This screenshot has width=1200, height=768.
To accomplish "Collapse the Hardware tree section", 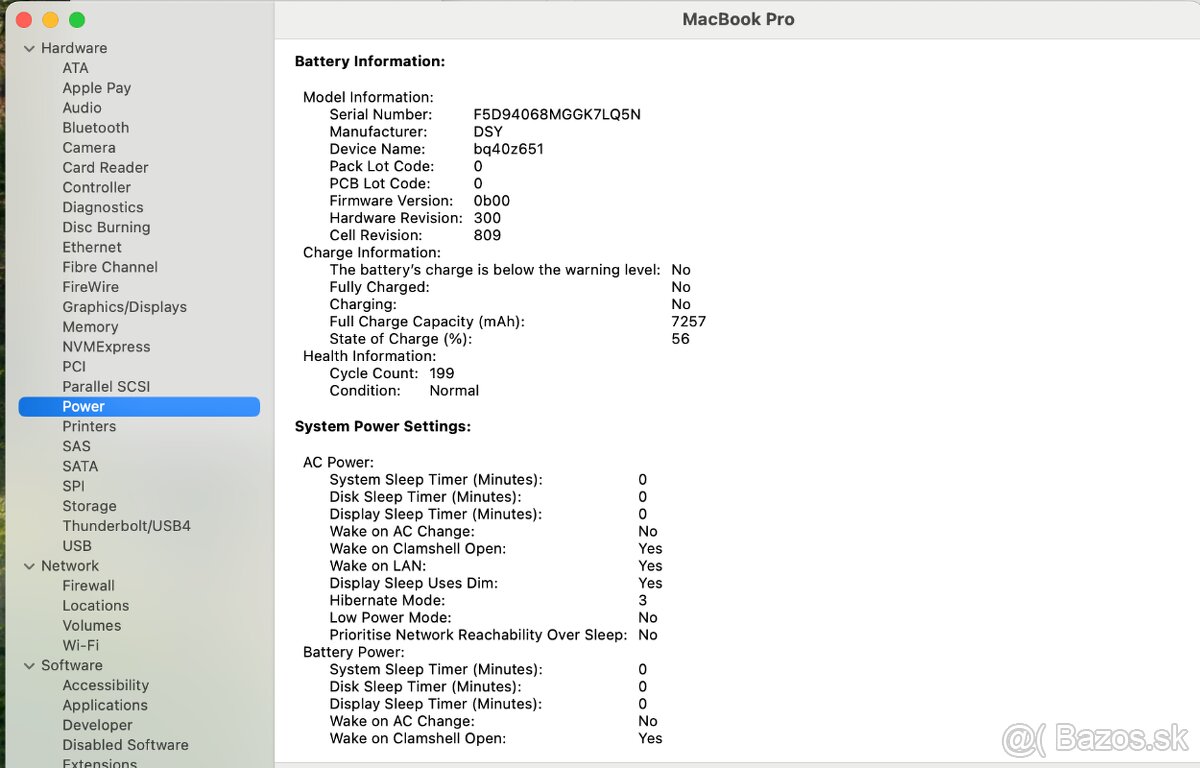I will click(x=29, y=47).
